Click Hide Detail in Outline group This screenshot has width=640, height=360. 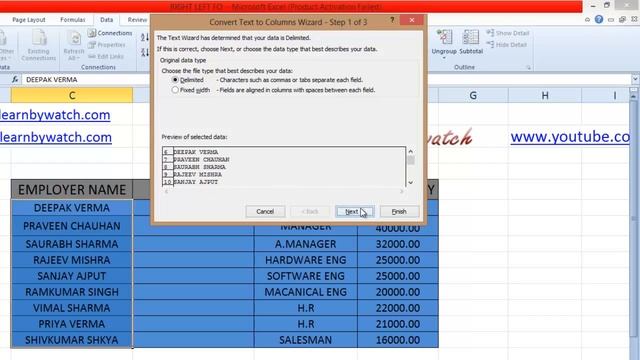point(507,45)
